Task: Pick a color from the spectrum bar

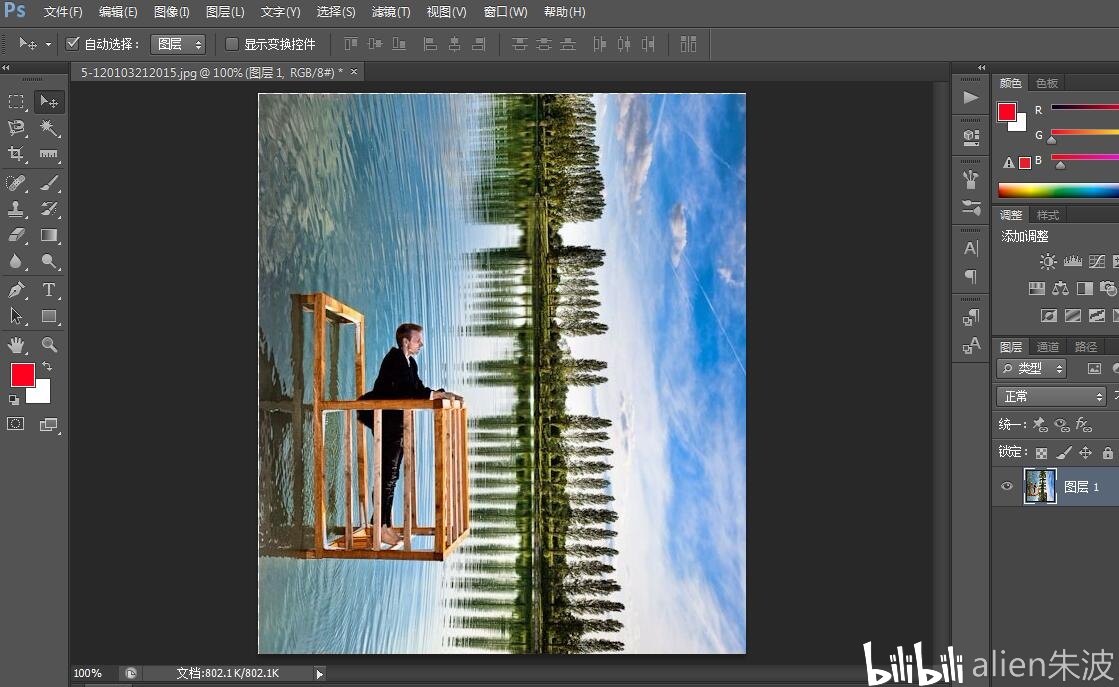Action: 1058,190
